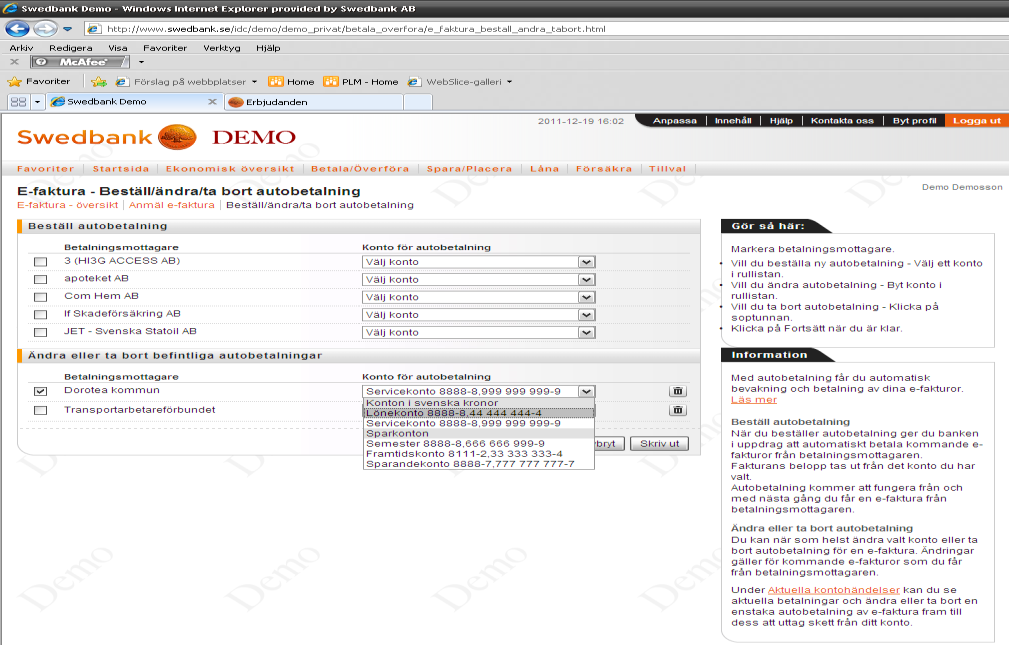The image size is (1009, 645).
Task: Open a new blank browser tab
Action: [x=418, y=102]
